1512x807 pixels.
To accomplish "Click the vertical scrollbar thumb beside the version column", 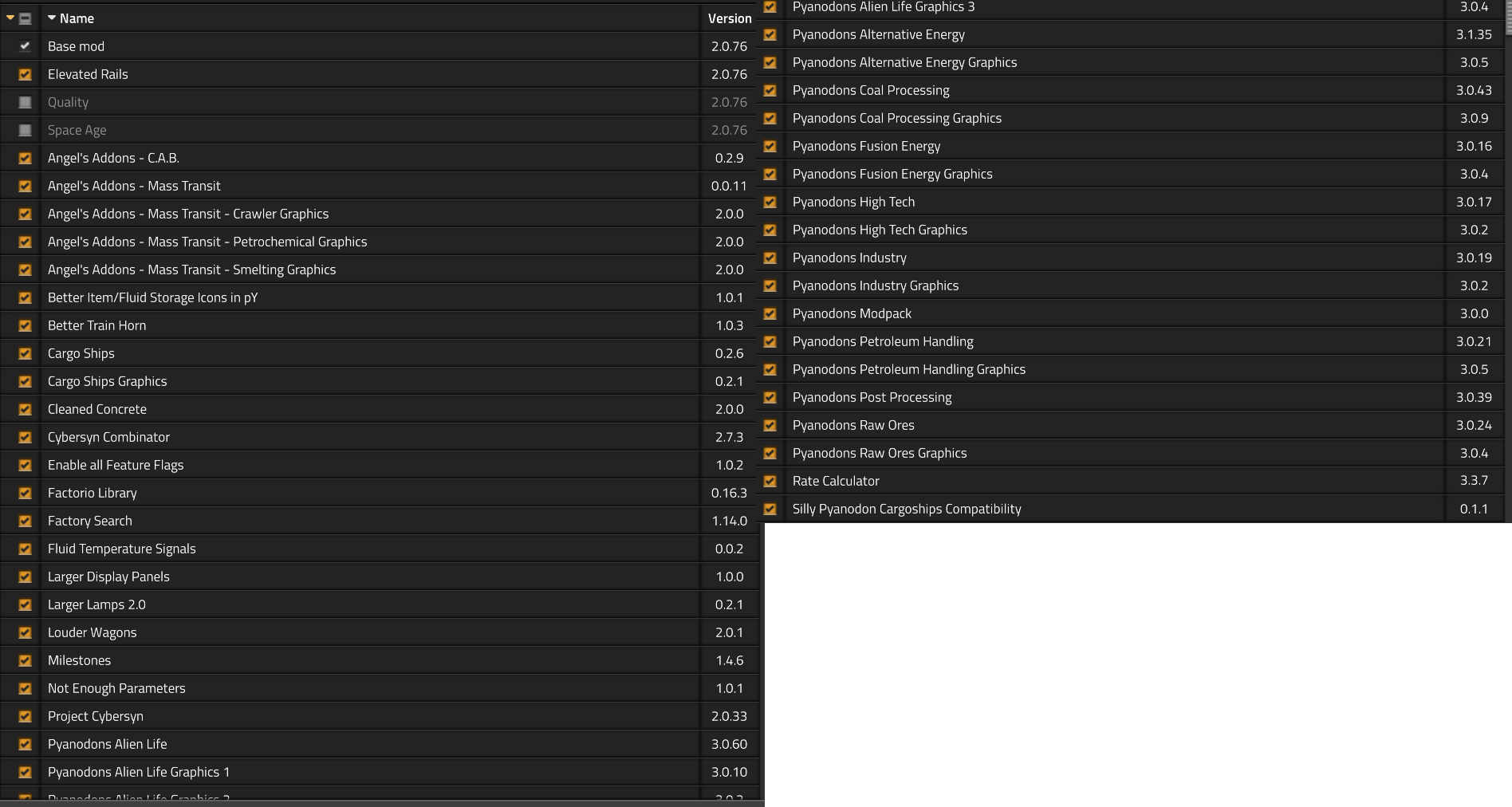I will 1508,16.
